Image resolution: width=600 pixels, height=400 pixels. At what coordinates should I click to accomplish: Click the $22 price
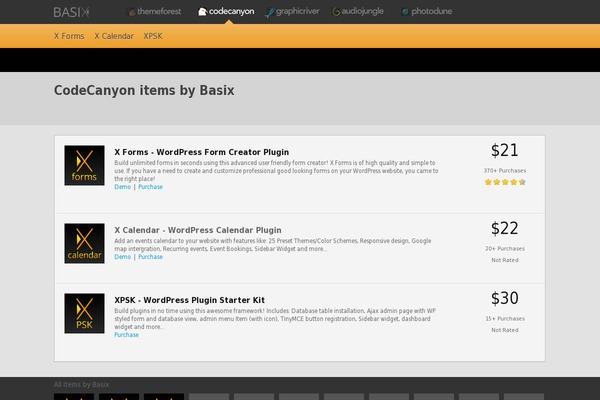click(505, 228)
